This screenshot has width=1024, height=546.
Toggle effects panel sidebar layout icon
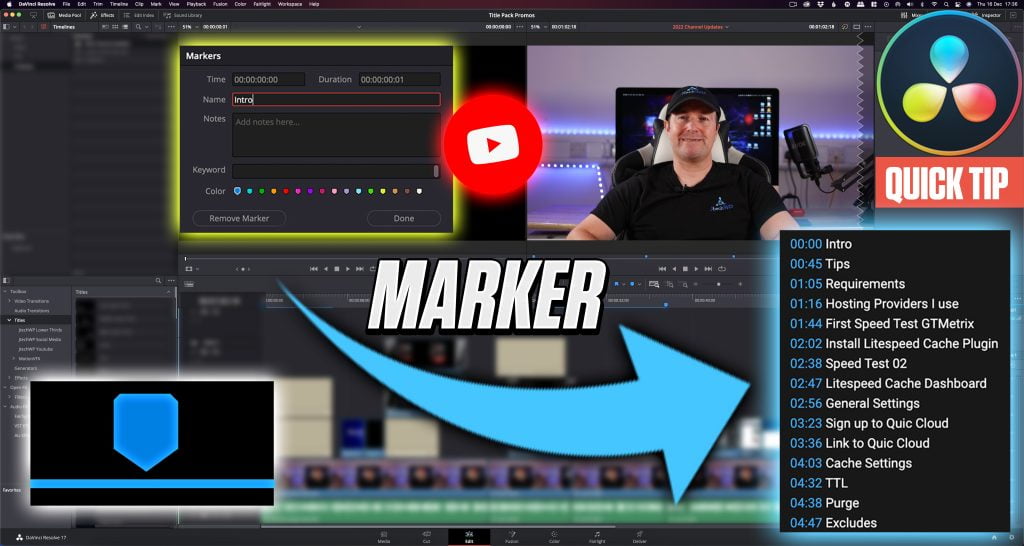pos(7,281)
